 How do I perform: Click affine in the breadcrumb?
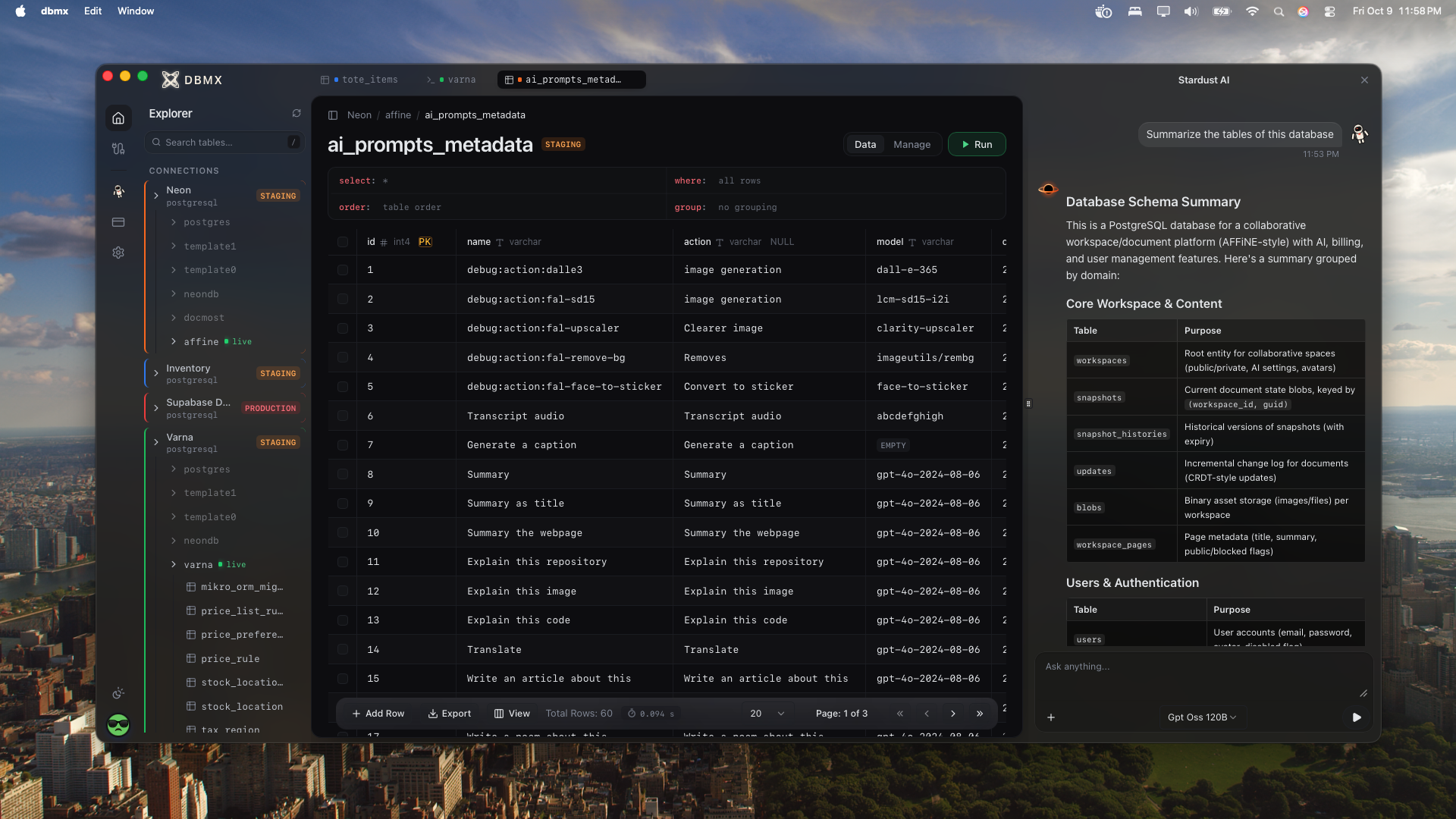(398, 115)
